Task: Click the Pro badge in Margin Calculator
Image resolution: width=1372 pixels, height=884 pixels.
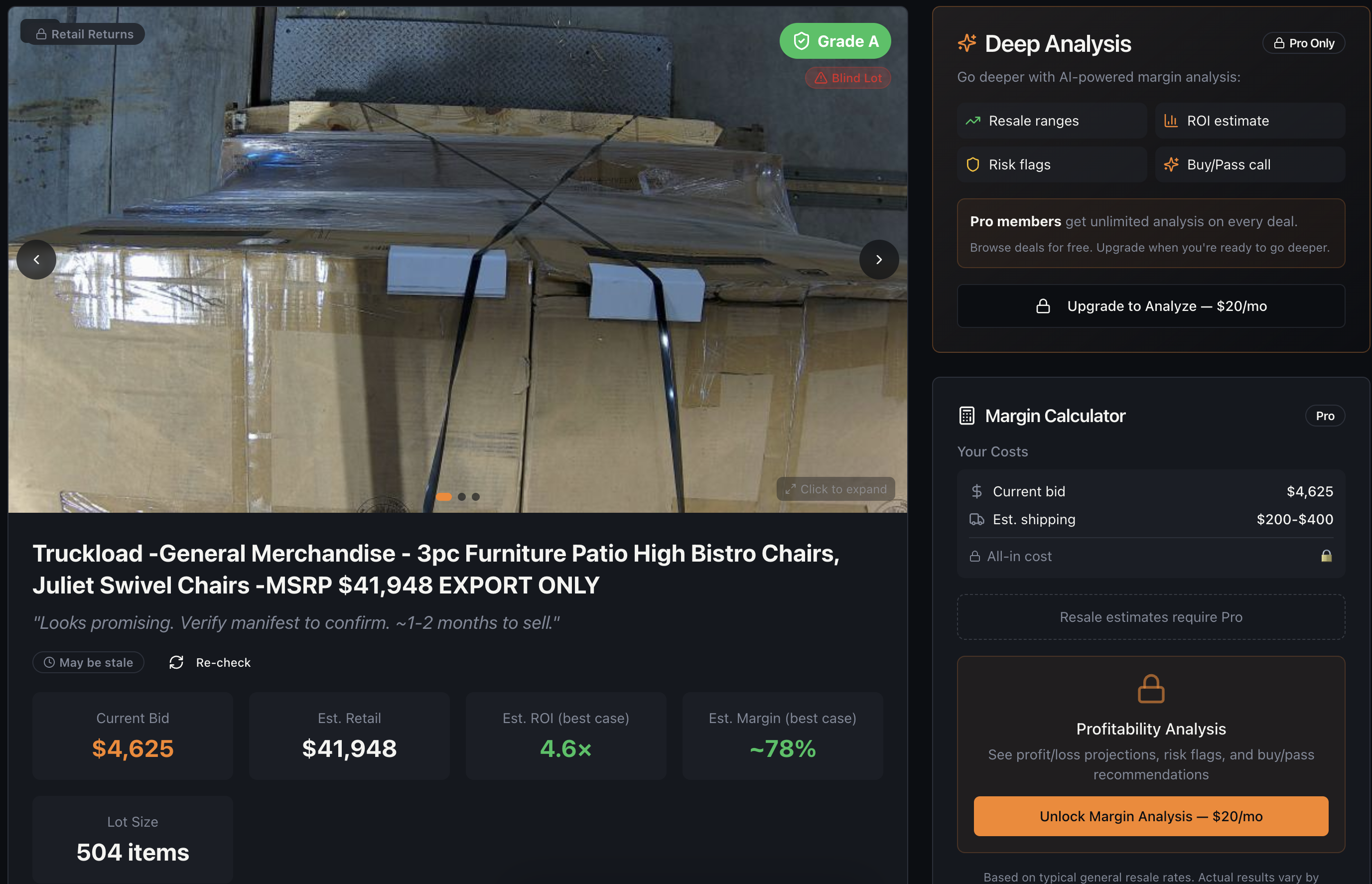Action: pos(1324,416)
